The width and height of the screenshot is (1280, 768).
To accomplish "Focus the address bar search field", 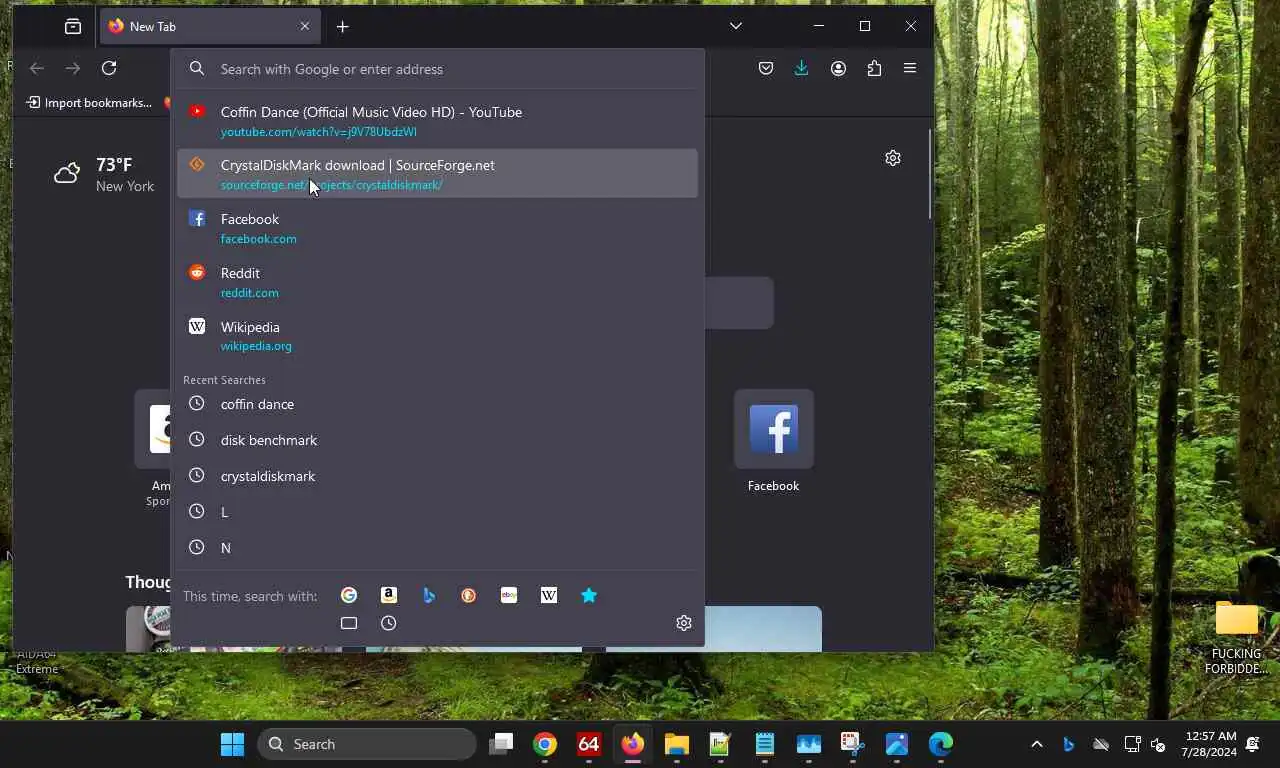I will (x=437, y=69).
